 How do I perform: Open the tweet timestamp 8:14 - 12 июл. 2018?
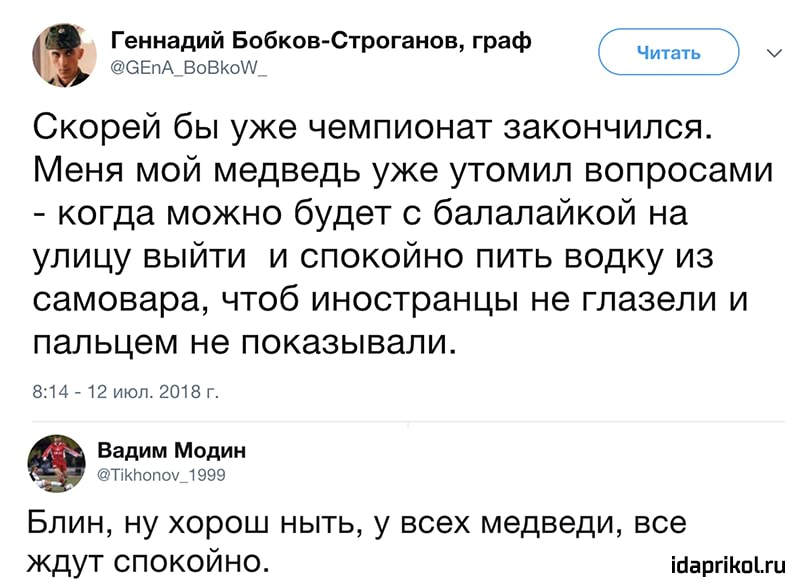point(126,391)
